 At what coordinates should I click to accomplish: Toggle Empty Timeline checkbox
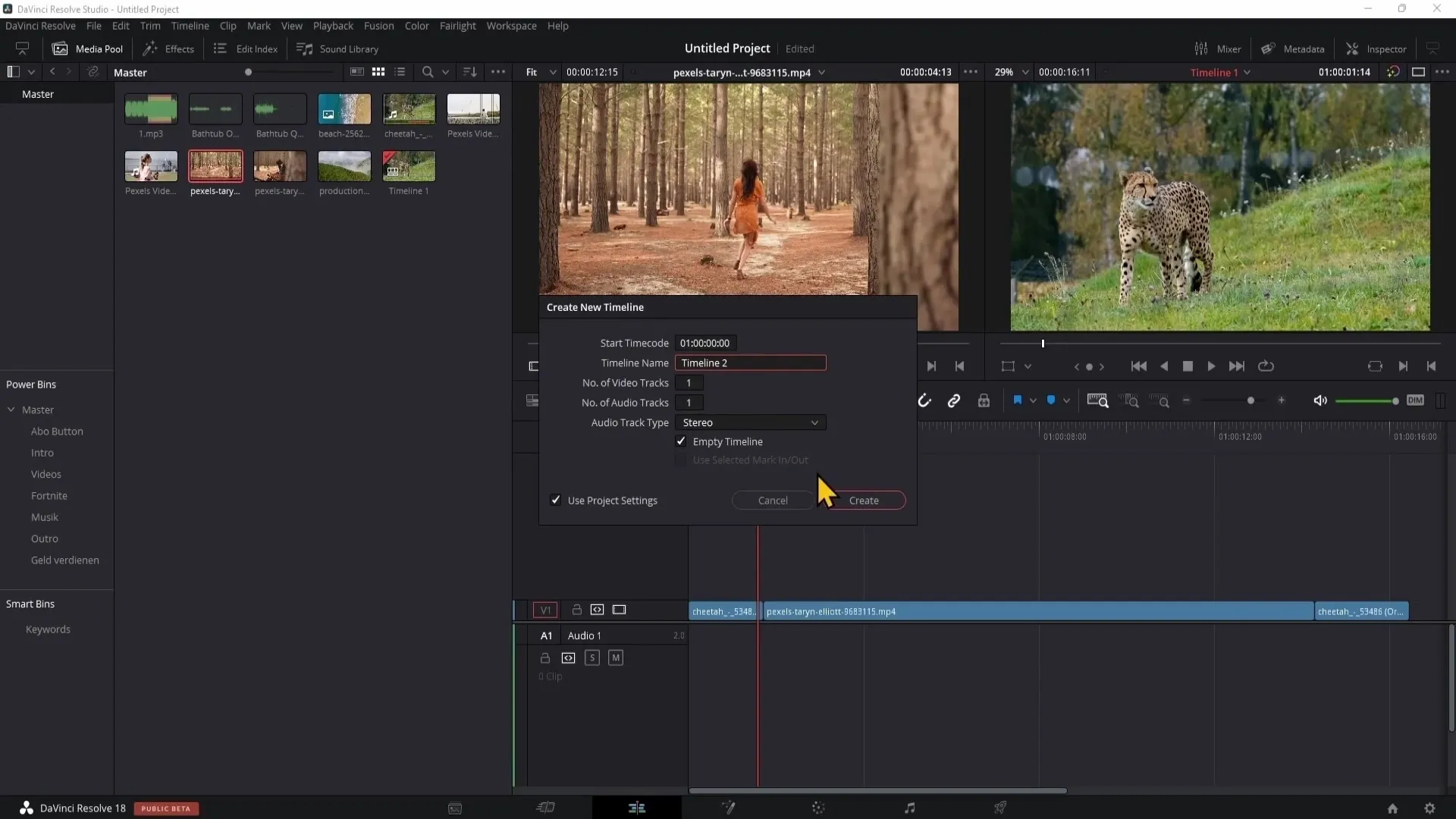(680, 441)
